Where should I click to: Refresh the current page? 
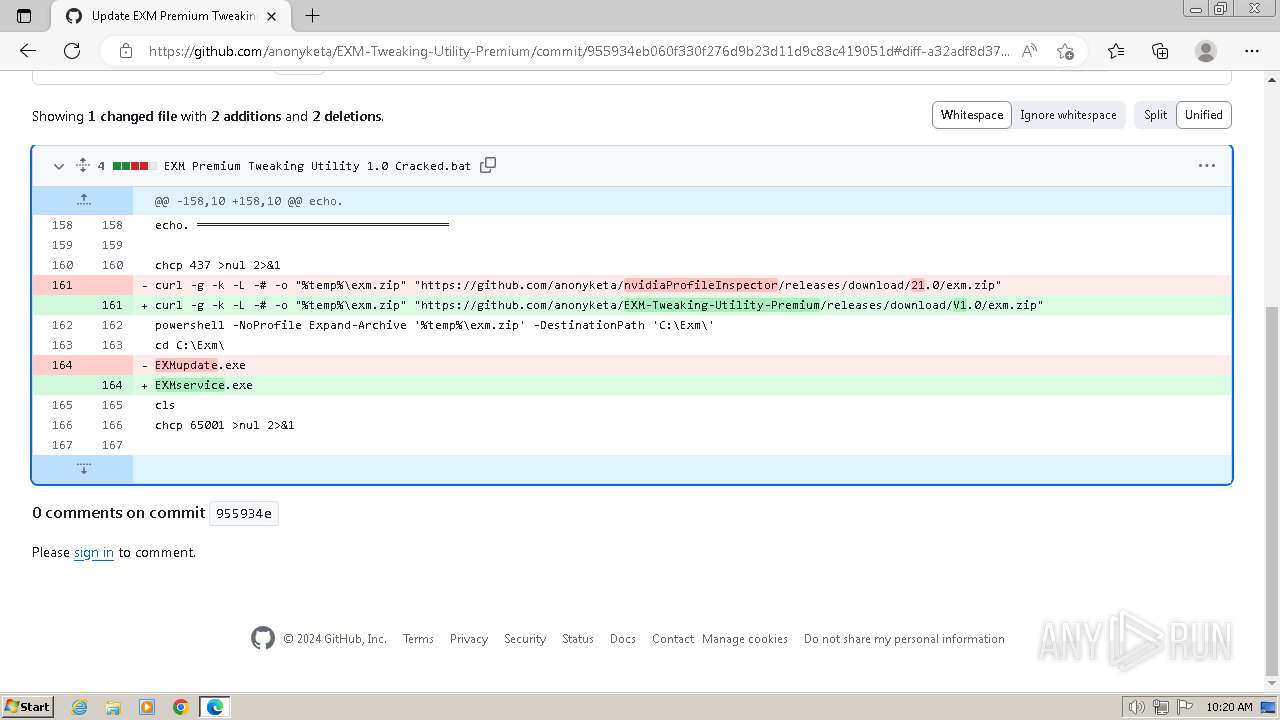(72, 51)
